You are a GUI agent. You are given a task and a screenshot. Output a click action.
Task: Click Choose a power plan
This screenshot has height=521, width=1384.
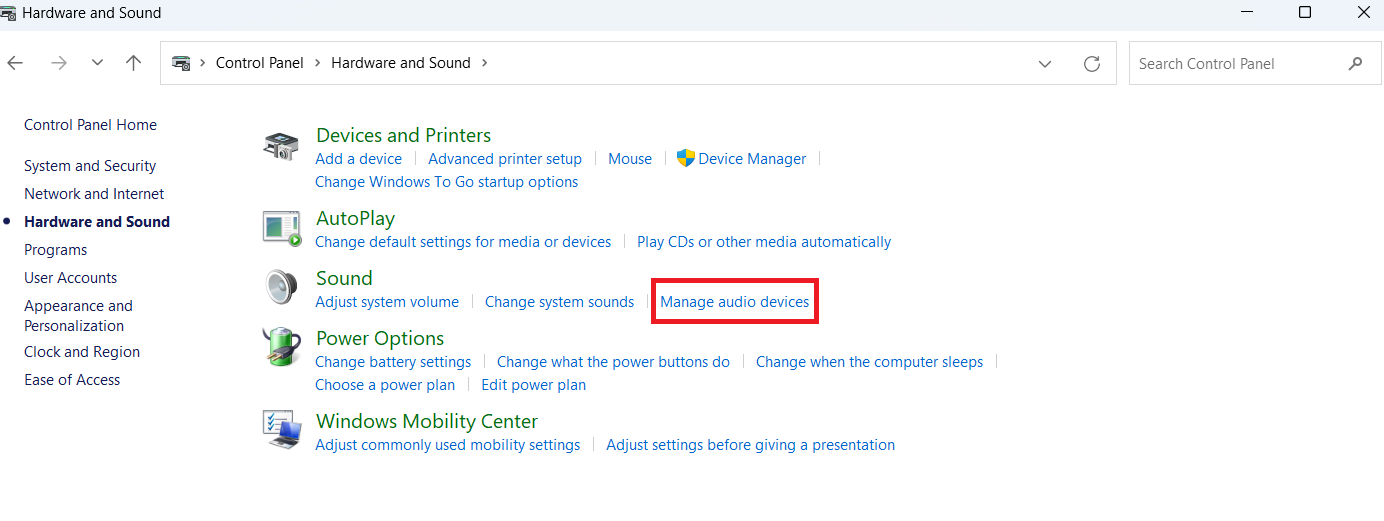click(385, 385)
